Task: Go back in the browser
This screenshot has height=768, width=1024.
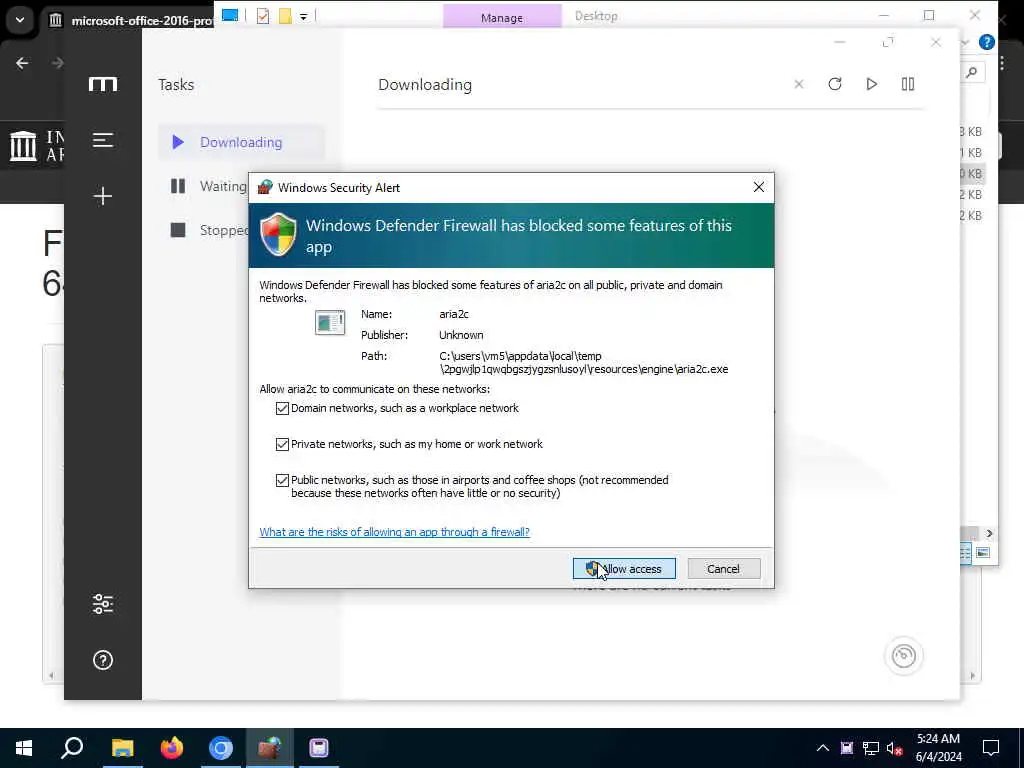Action: click(22, 63)
